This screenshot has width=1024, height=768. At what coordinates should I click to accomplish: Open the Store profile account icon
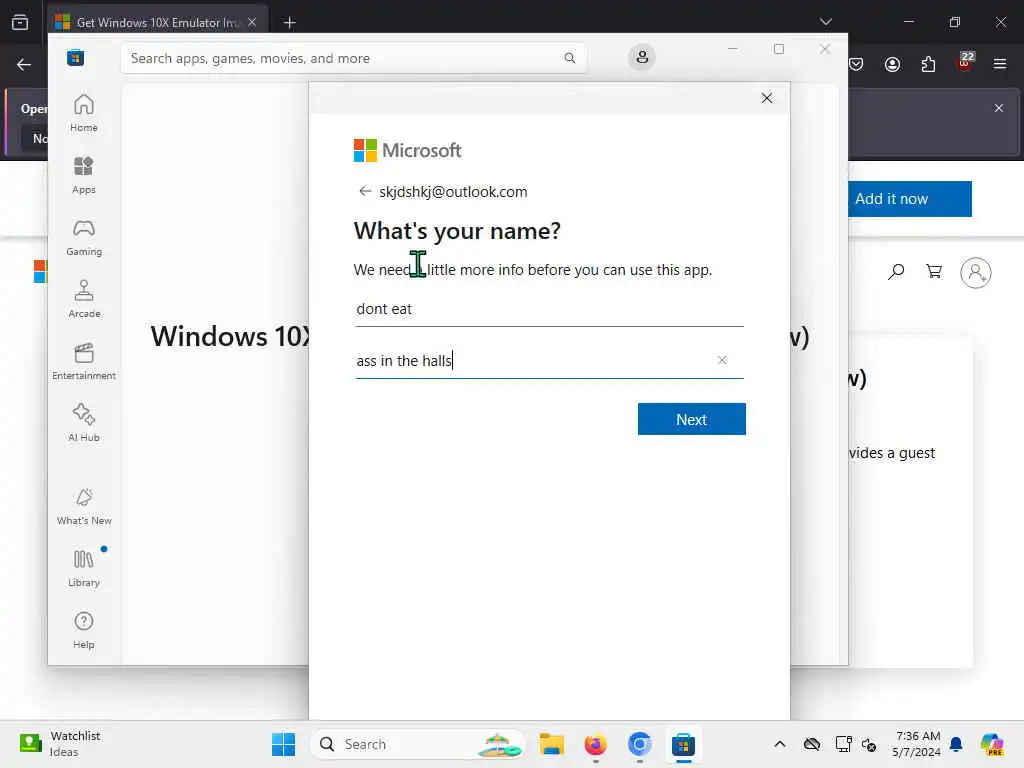point(642,57)
